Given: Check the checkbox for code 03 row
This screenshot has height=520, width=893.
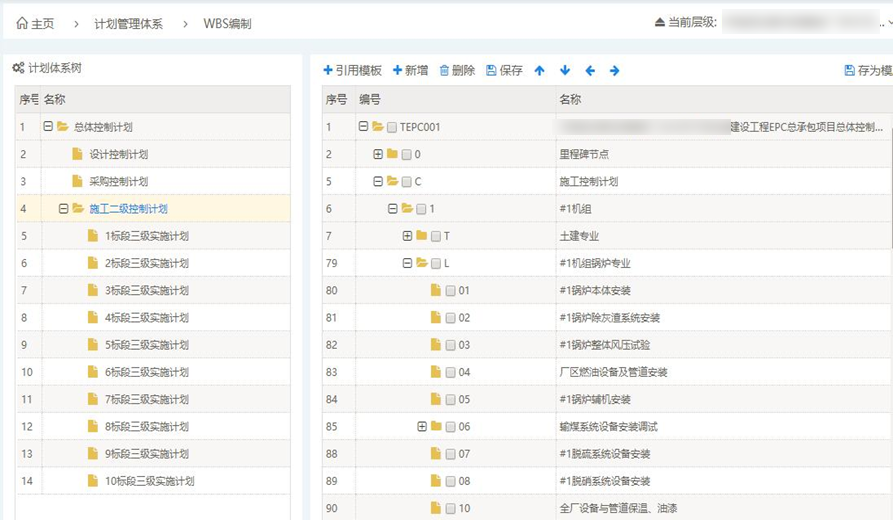Looking at the screenshot, I should [450, 345].
